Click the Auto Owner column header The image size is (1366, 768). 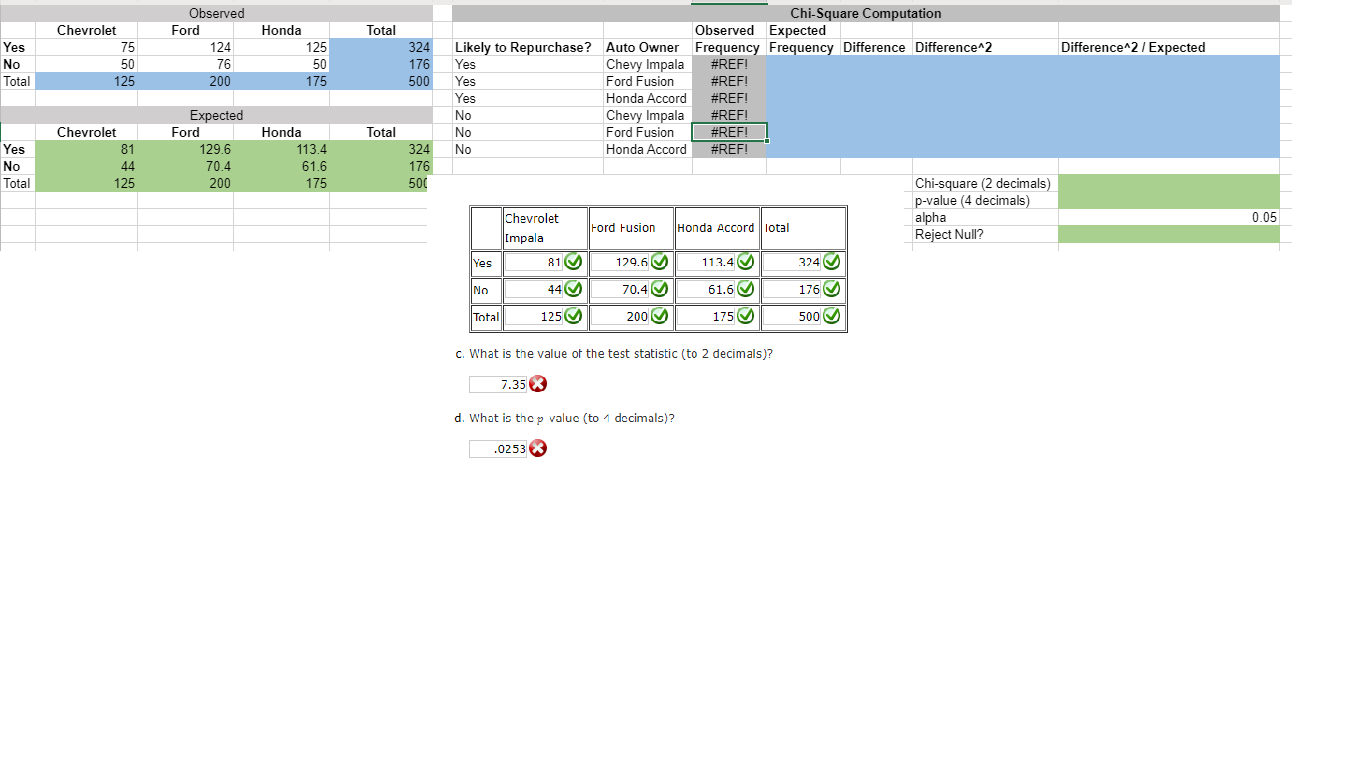(x=648, y=47)
